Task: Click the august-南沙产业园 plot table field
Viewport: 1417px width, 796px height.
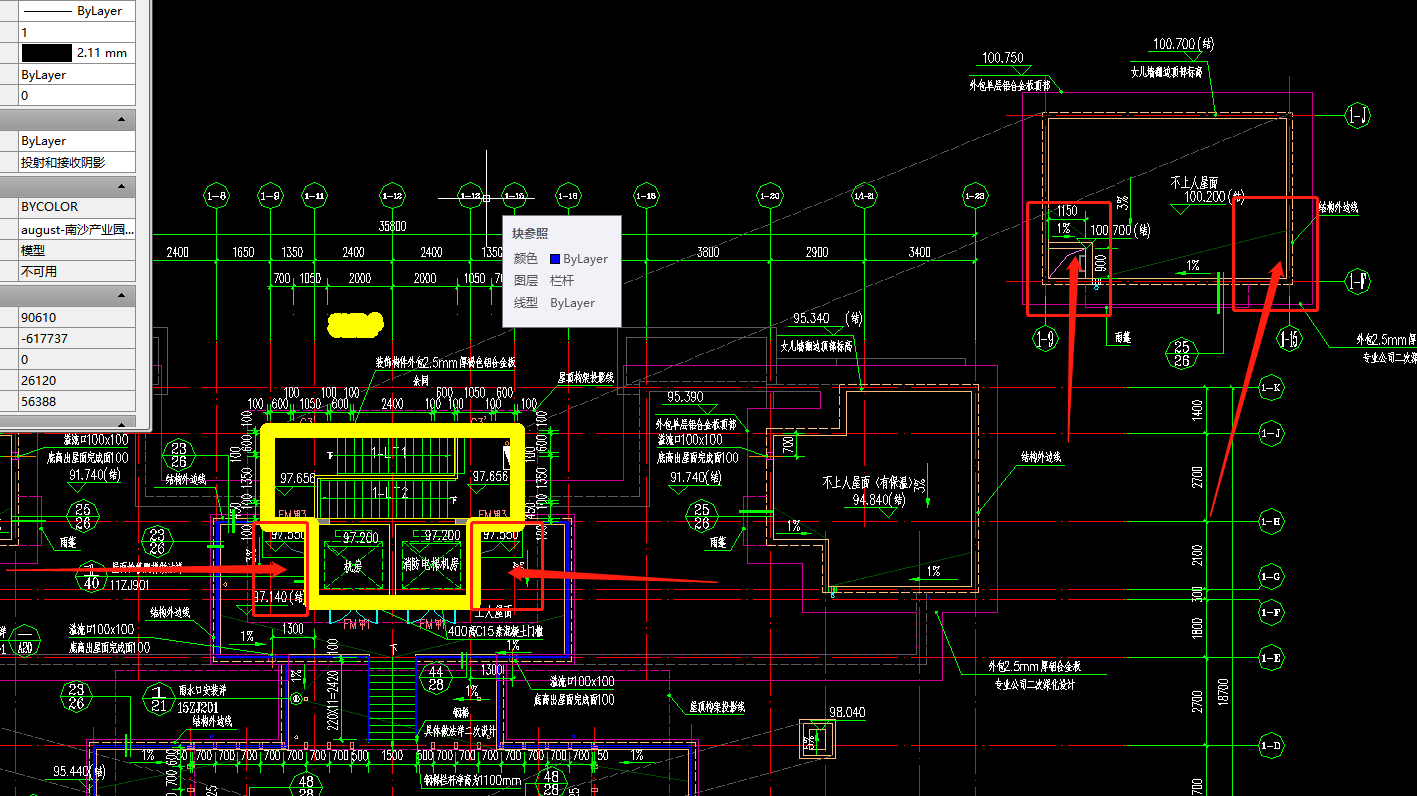Action: pyautogui.click(x=76, y=229)
